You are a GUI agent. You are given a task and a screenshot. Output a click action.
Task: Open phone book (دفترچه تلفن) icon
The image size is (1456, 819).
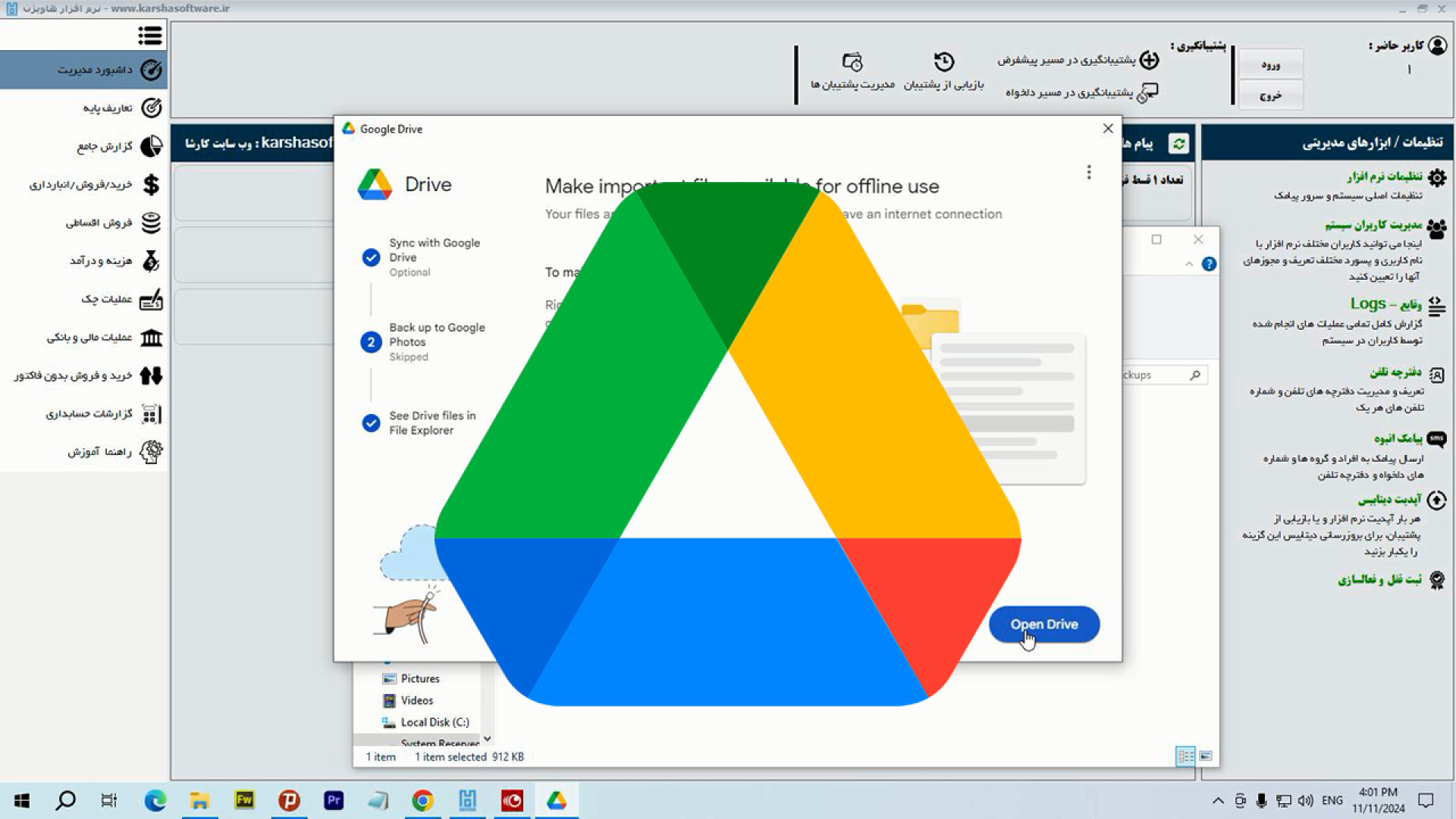[1436, 375]
